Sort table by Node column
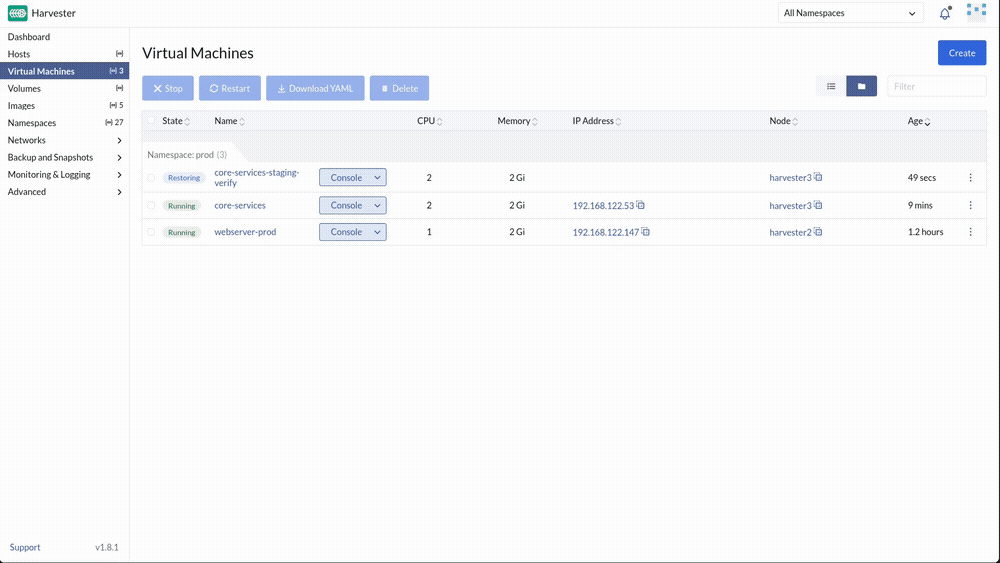1000x563 pixels. [784, 121]
